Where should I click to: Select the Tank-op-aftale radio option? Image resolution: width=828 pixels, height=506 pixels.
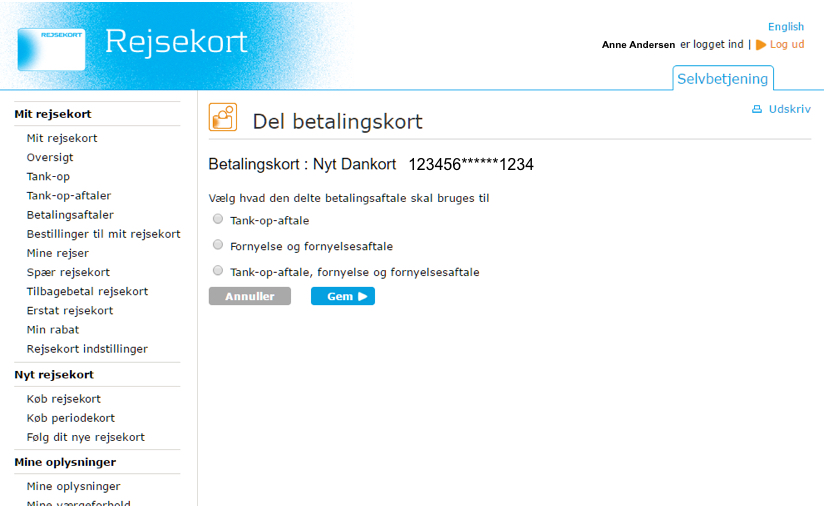218,219
